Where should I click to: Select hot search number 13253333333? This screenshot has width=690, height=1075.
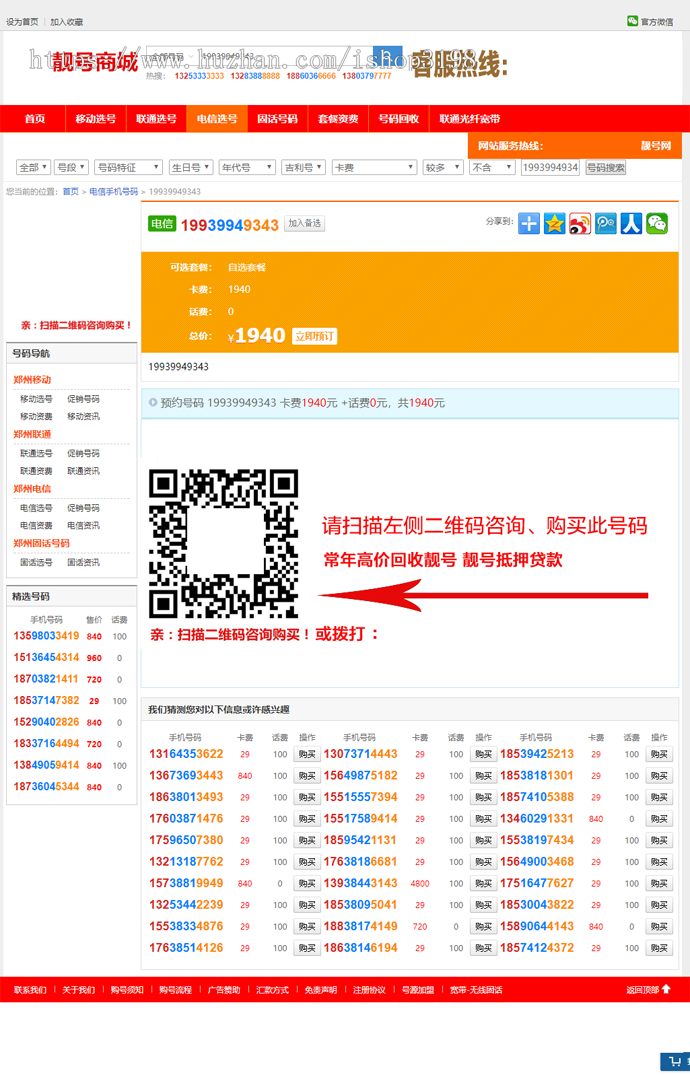click(x=199, y=76)
